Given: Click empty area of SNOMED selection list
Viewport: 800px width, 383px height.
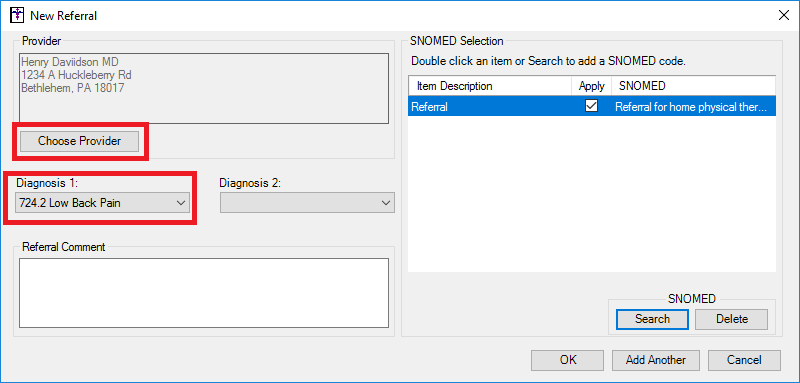Looking at the screenshot, I should (x=592, y=194).
